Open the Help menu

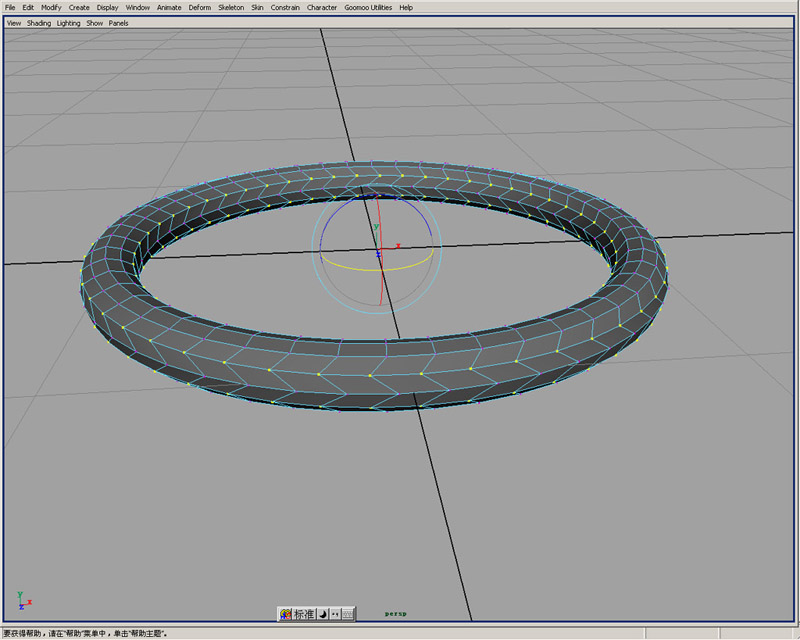[406, 8]
